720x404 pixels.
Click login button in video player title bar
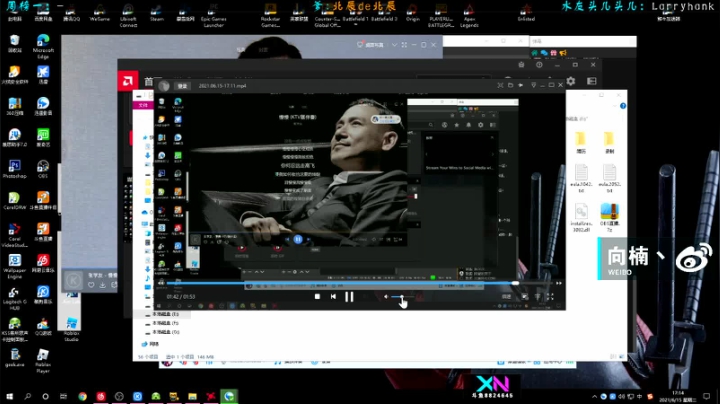click(x=182, y=86)
